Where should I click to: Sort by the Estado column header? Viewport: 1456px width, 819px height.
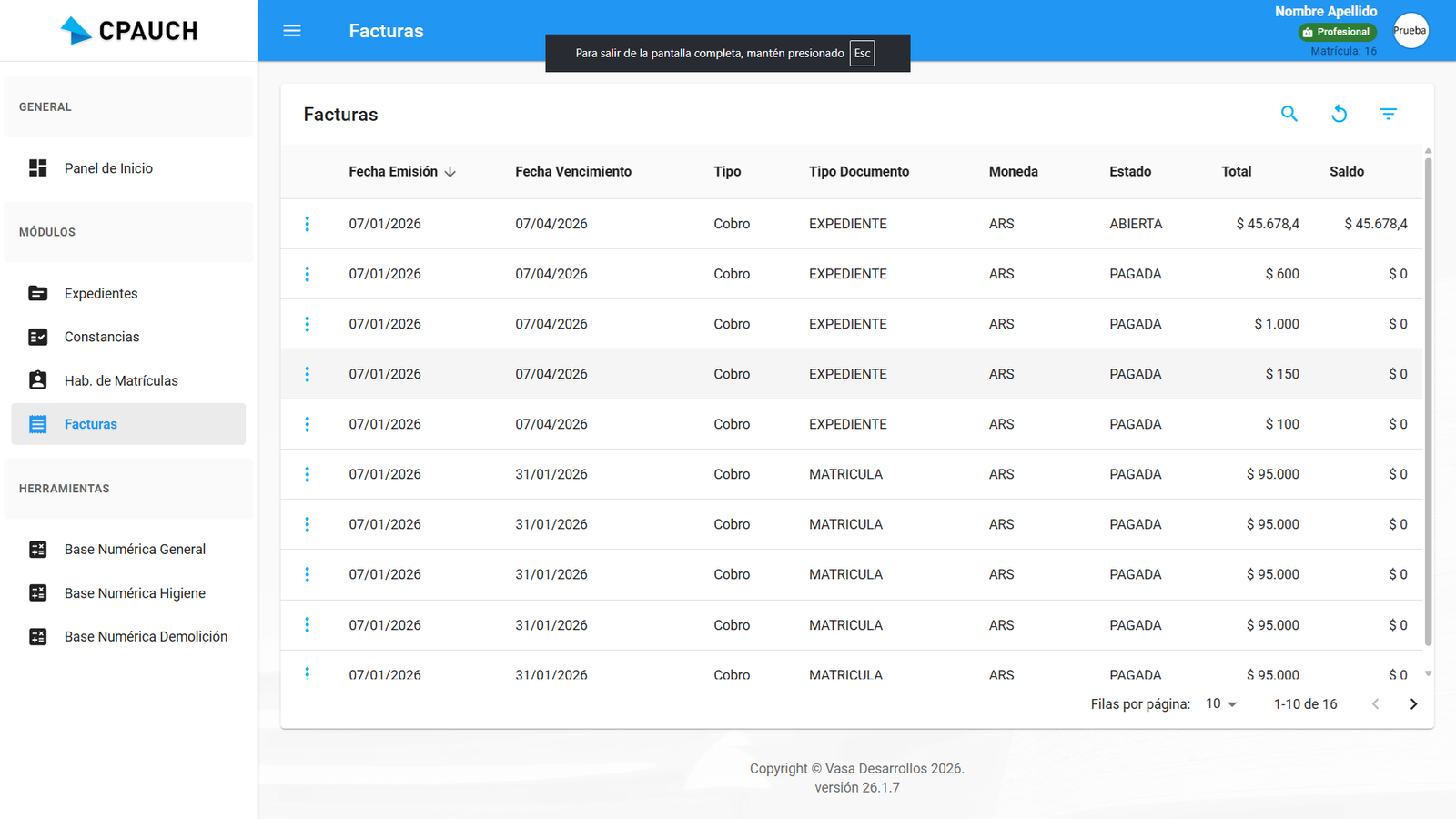pos(1130,171)
